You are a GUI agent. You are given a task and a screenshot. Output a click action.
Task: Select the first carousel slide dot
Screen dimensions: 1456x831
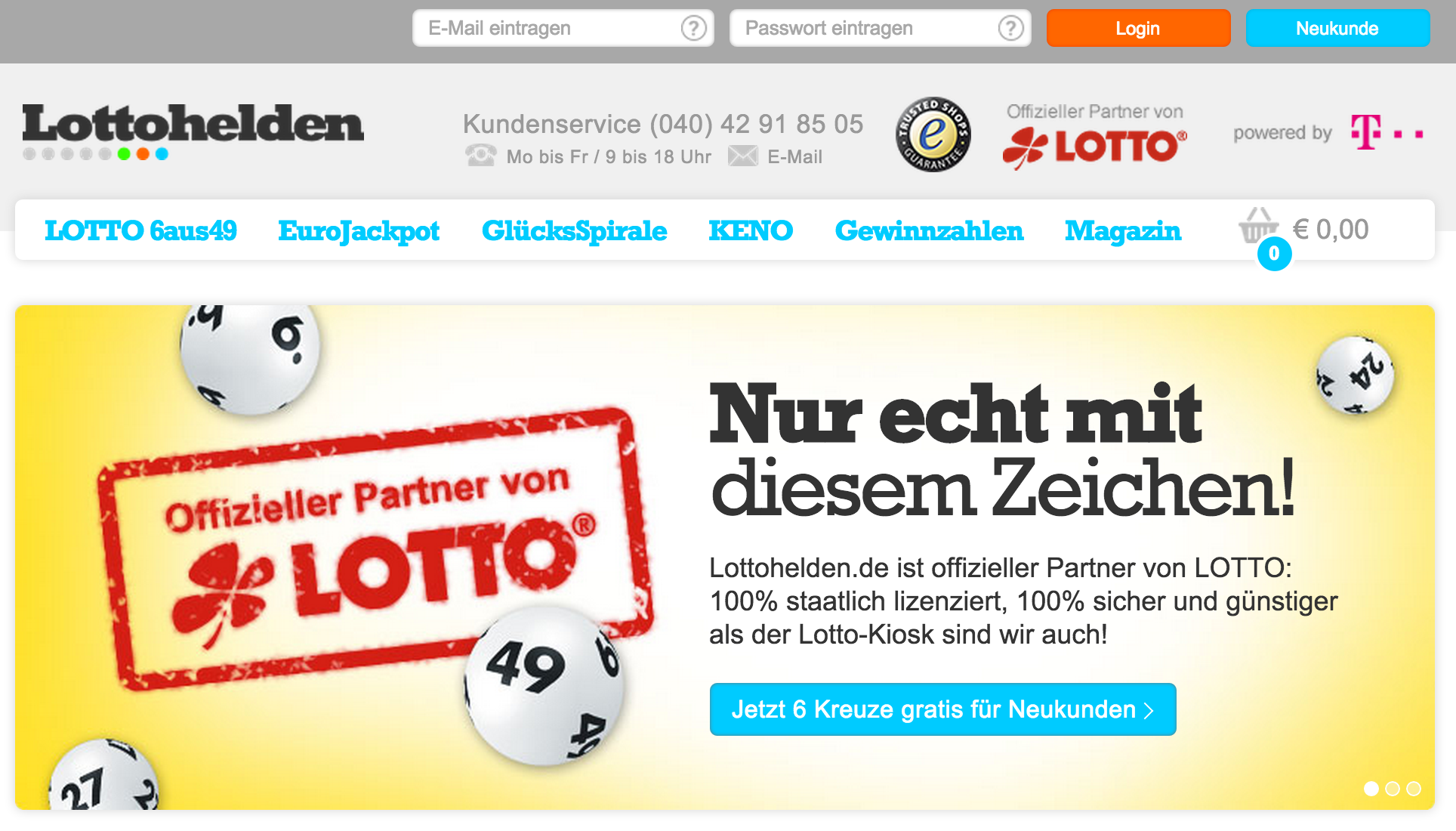[1371, 789]
